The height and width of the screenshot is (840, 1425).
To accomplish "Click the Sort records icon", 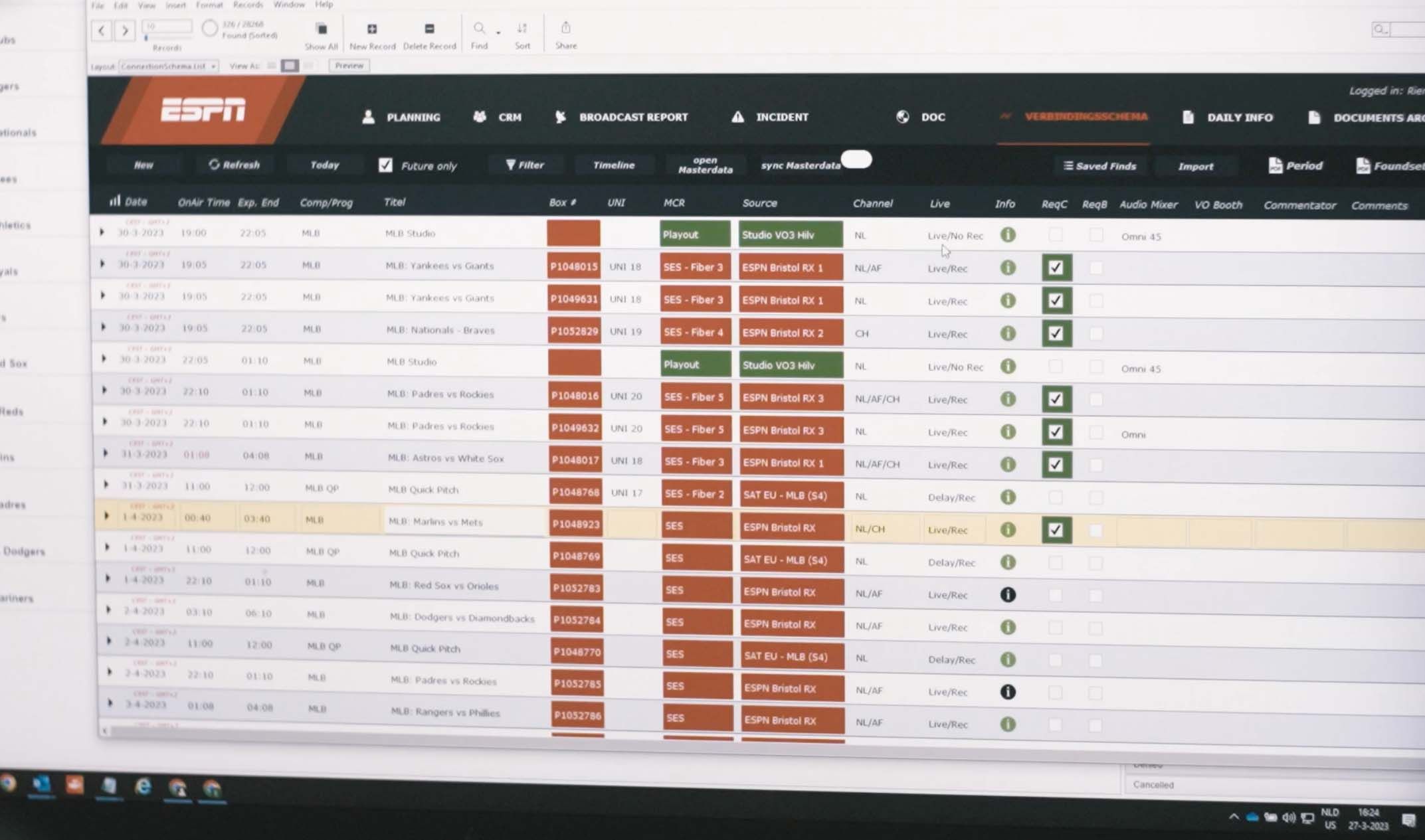I will click(x=522, y=29).
